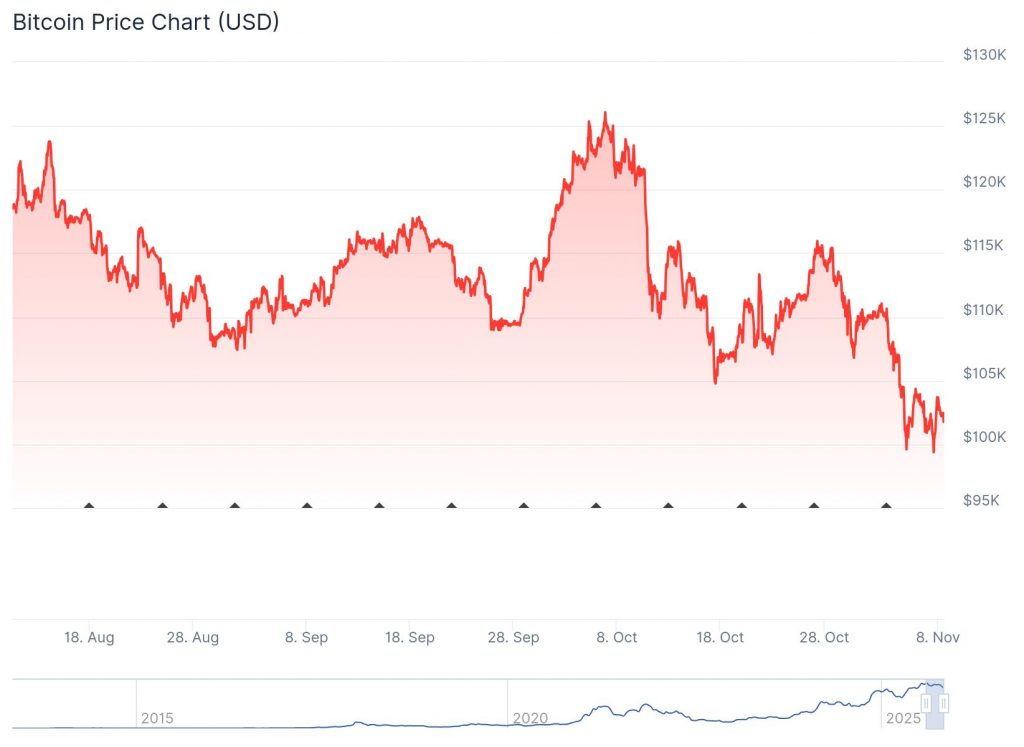Click the left handle of the navigator range

926,704
